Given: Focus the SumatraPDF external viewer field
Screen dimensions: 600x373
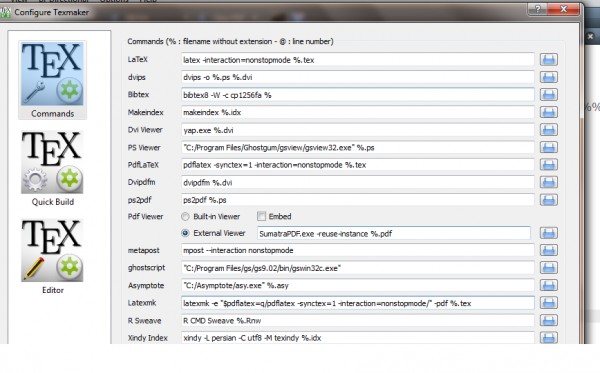Looking at the screenshot, I should point(394,233).
